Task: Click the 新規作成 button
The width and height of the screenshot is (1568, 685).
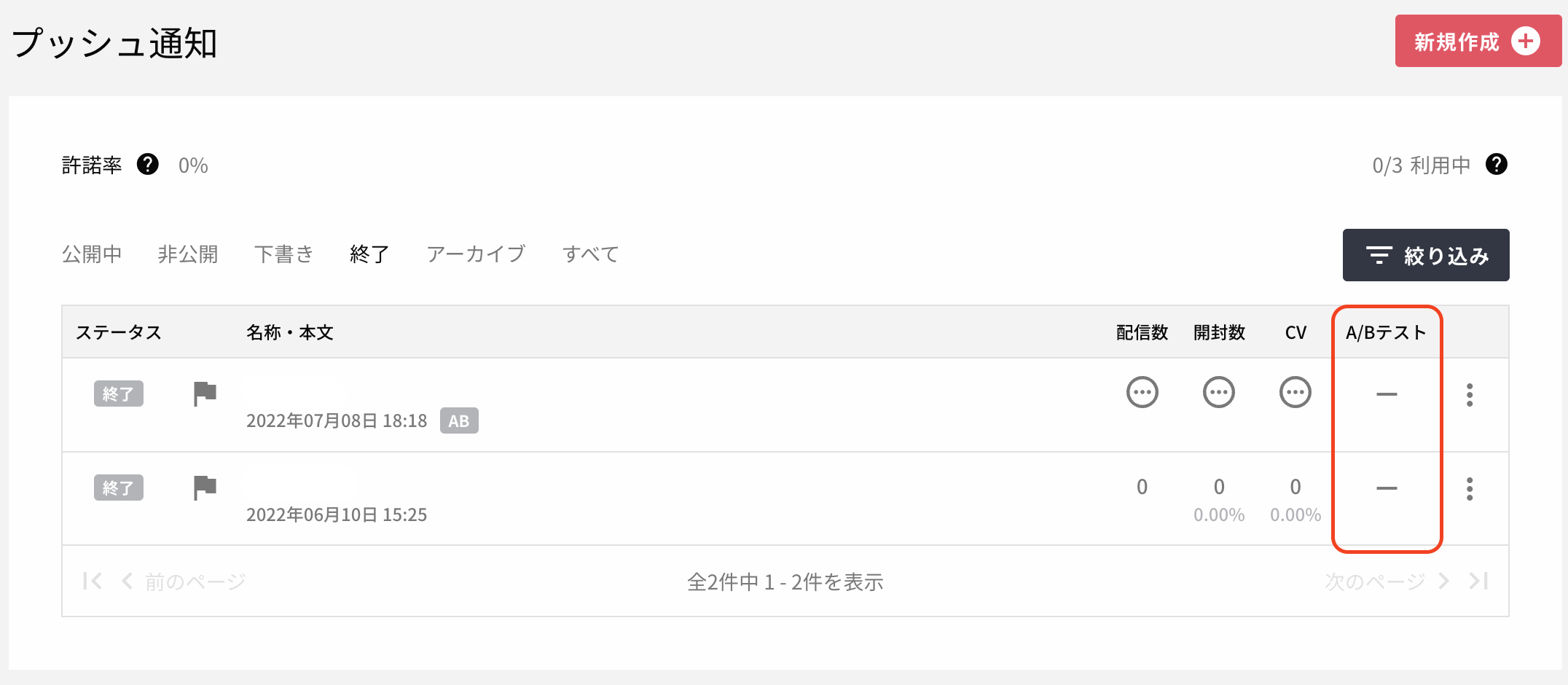Action: [1478, 41]
